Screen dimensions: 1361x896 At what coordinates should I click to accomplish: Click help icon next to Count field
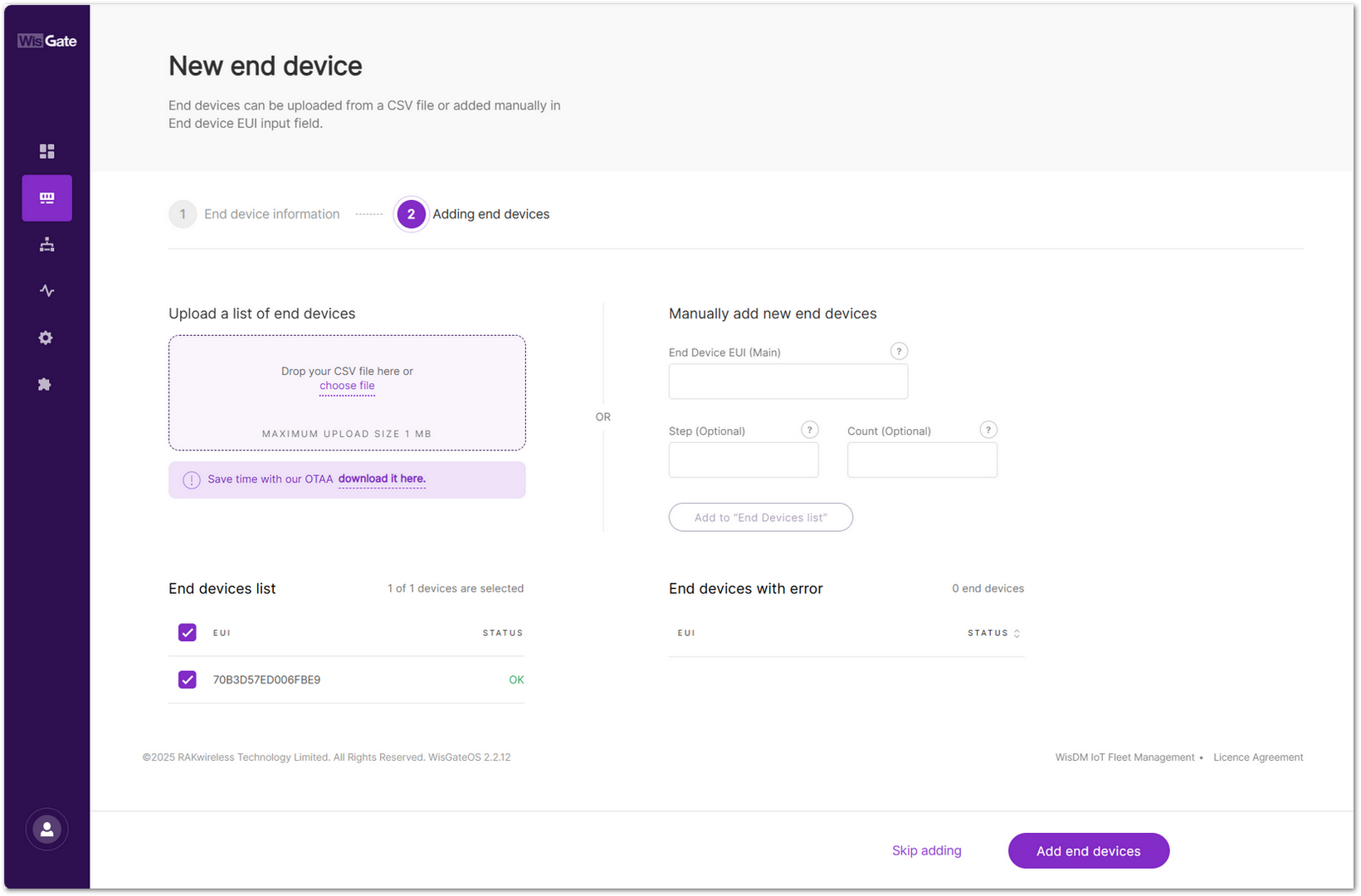click(x=988, y=430)
